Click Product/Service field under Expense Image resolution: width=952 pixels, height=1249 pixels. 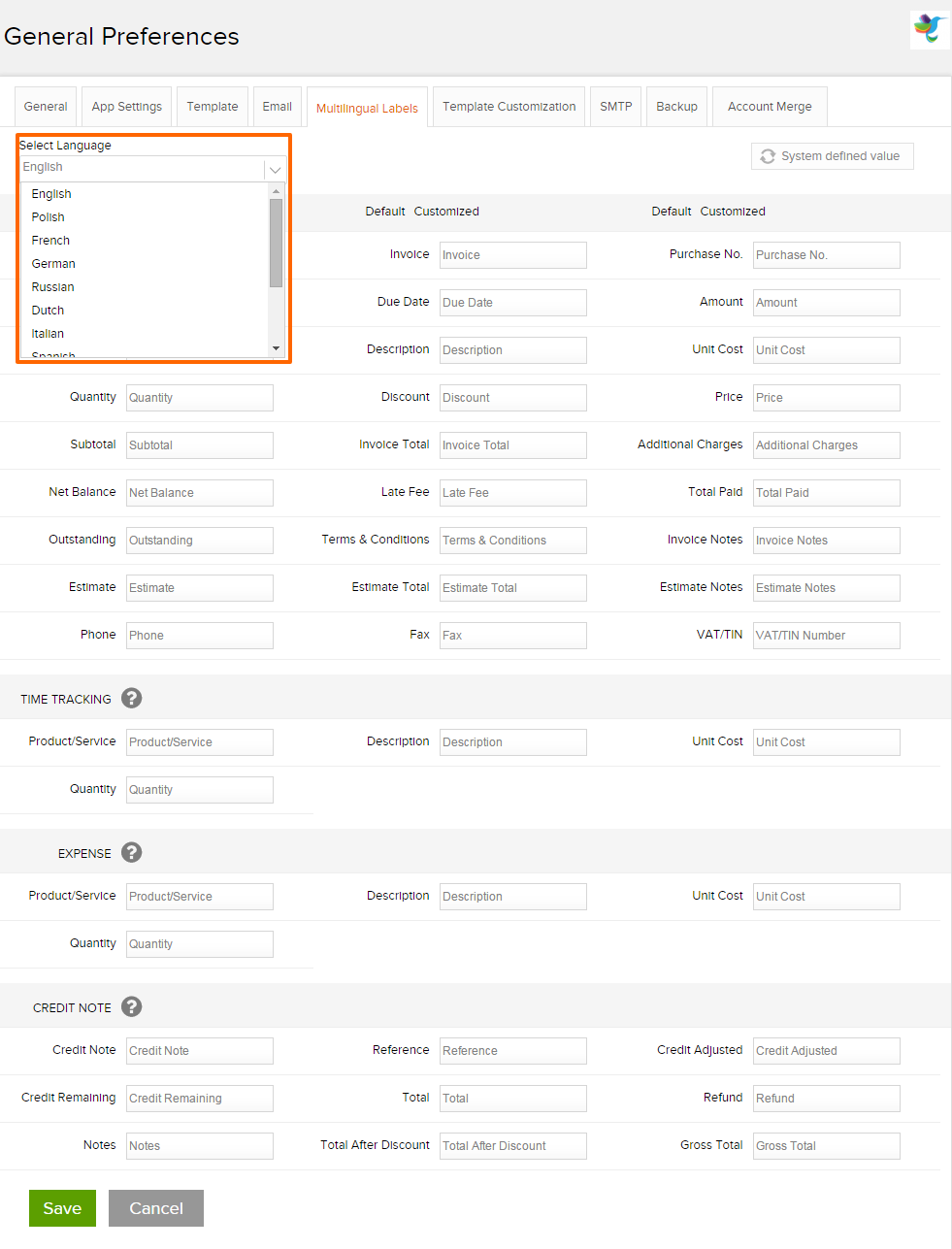point(200,897)
